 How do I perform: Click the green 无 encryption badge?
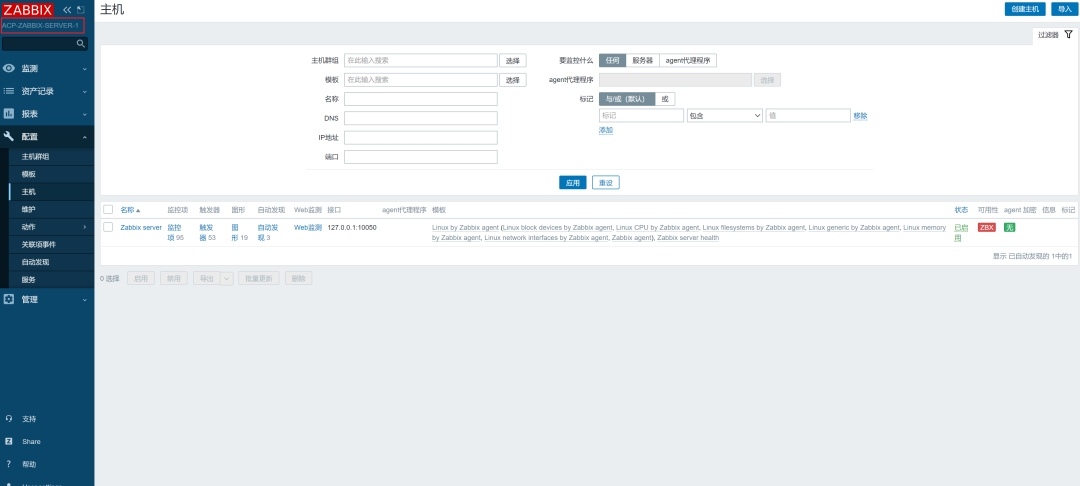(1009, 227)
